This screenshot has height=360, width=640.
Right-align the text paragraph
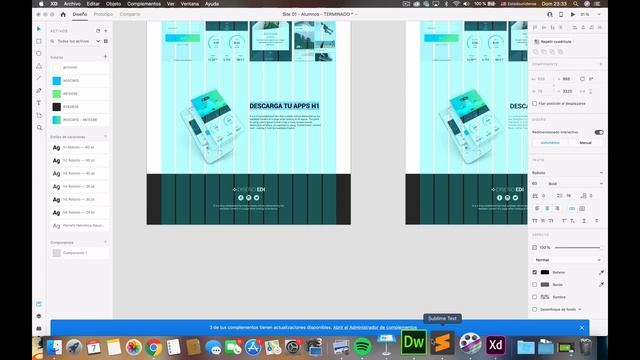pos(557,208)
